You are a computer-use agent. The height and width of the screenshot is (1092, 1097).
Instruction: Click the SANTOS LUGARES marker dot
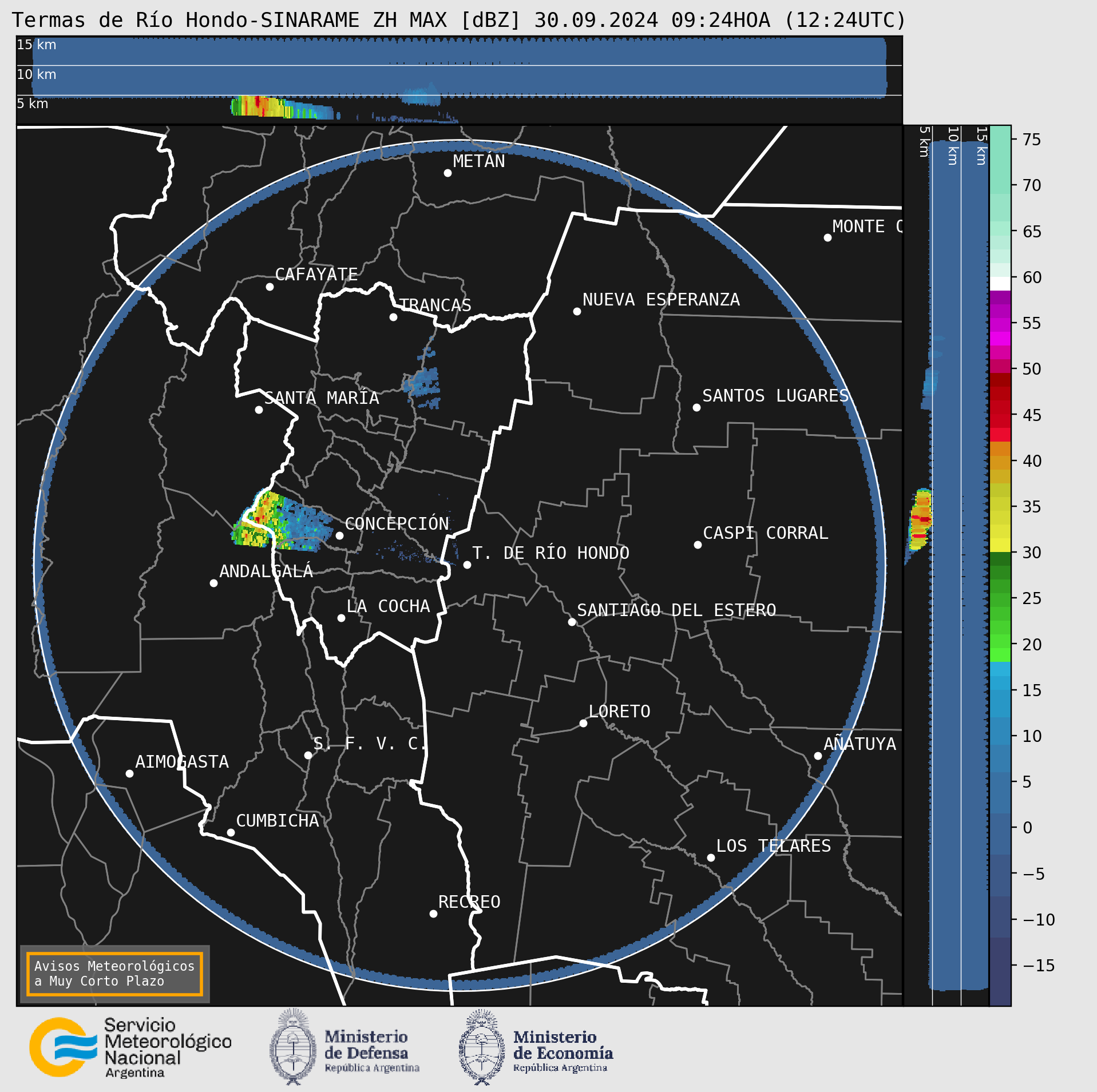tap(696, 407)
